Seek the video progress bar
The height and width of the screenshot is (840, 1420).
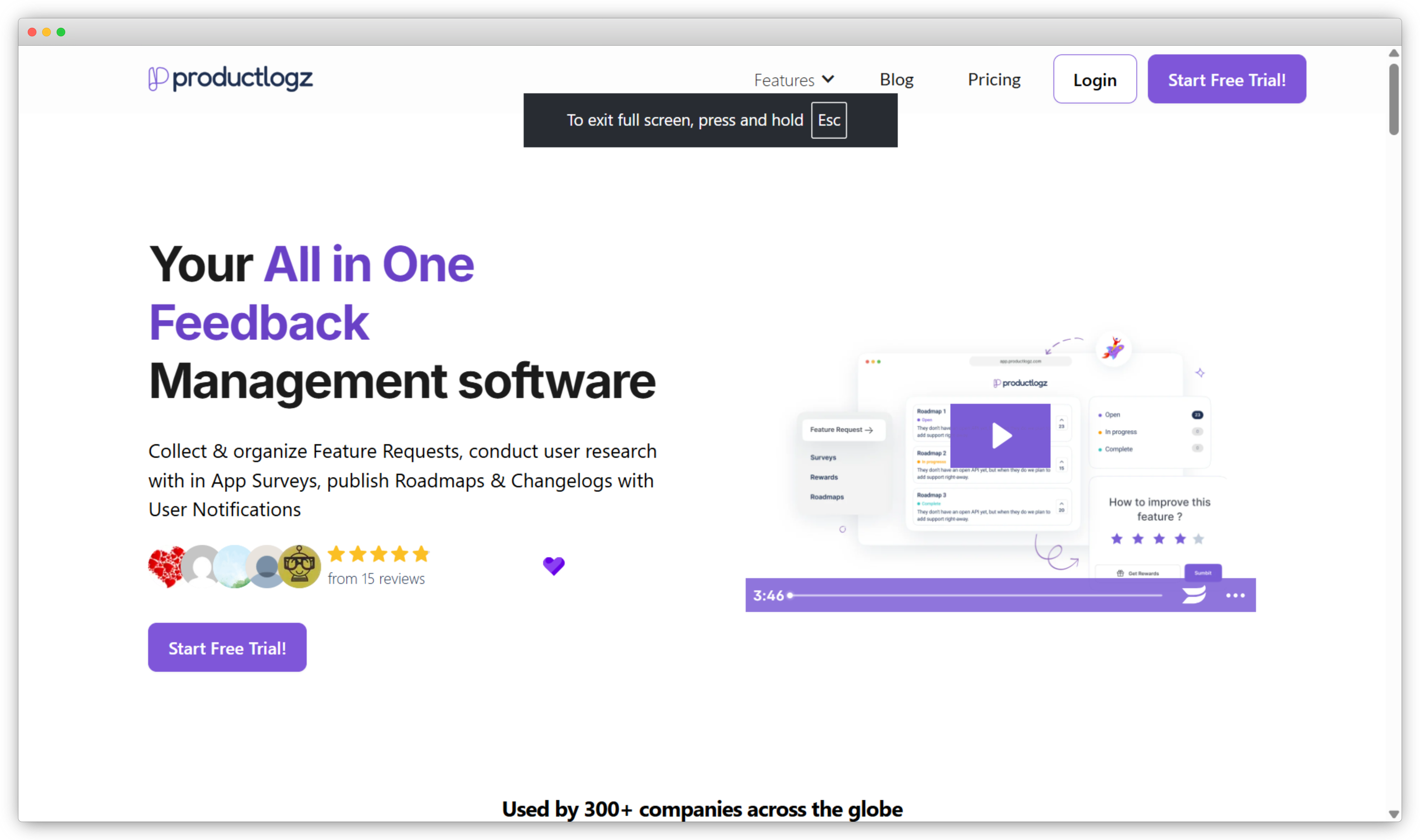coord(975,595)
